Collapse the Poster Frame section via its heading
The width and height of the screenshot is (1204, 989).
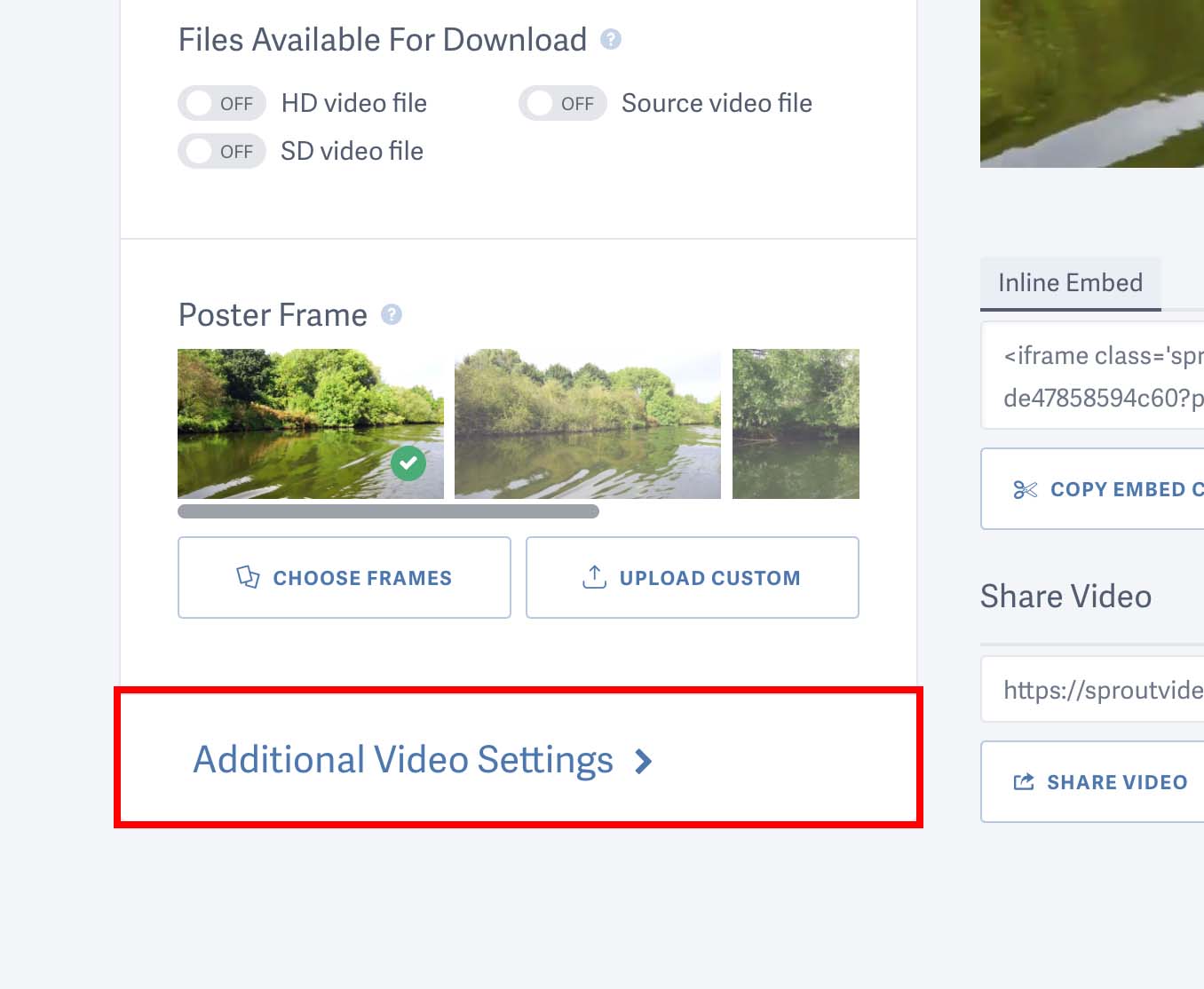point(272,315)
